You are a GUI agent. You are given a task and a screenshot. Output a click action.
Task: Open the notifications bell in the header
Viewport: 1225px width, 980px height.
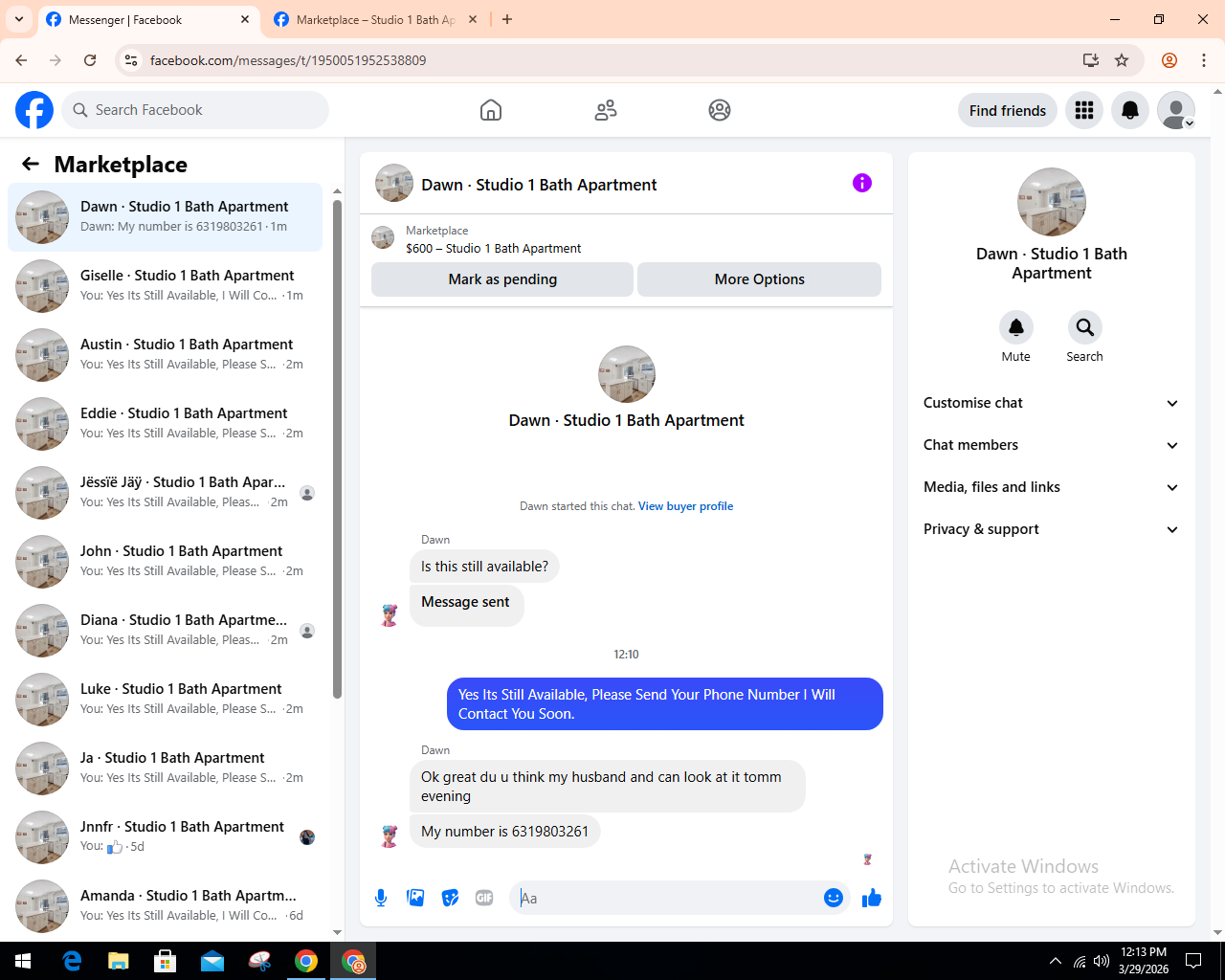1130,110
